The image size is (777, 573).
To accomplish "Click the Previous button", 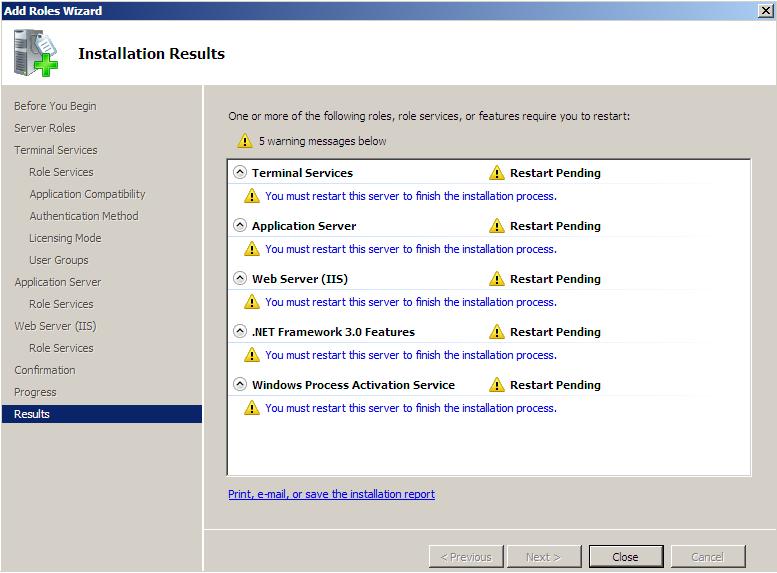I will point(466,557).
